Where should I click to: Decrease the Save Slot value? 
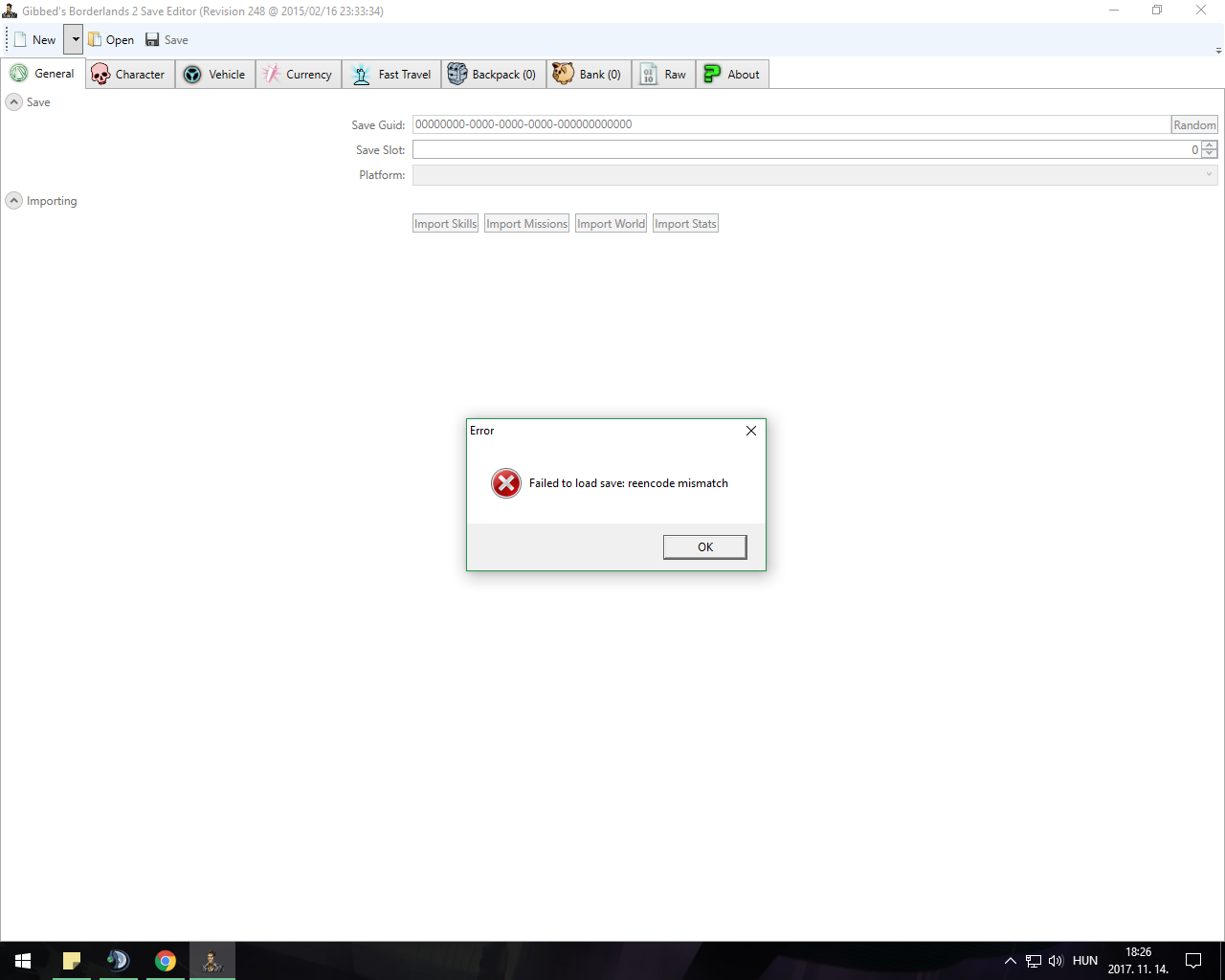1210,154
